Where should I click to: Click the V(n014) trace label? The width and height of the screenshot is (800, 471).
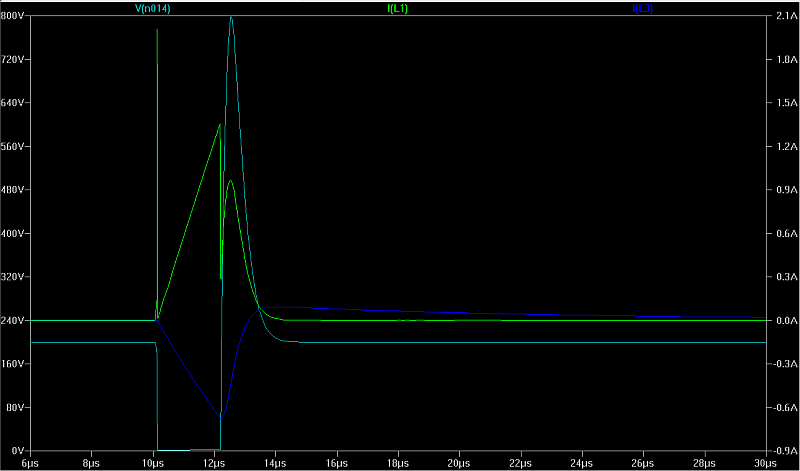[x=153, y=8]
